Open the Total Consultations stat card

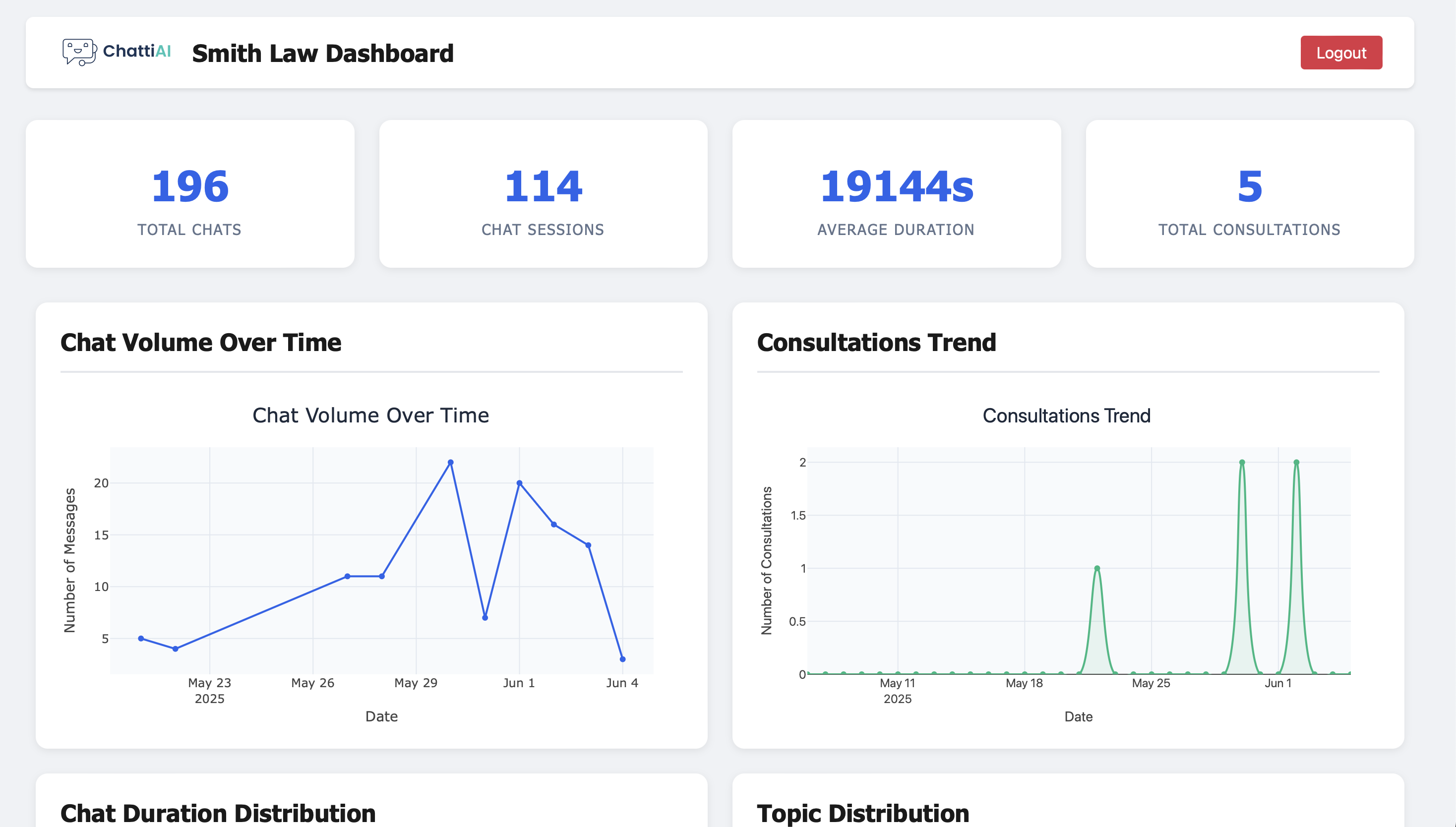point(1249,194)
